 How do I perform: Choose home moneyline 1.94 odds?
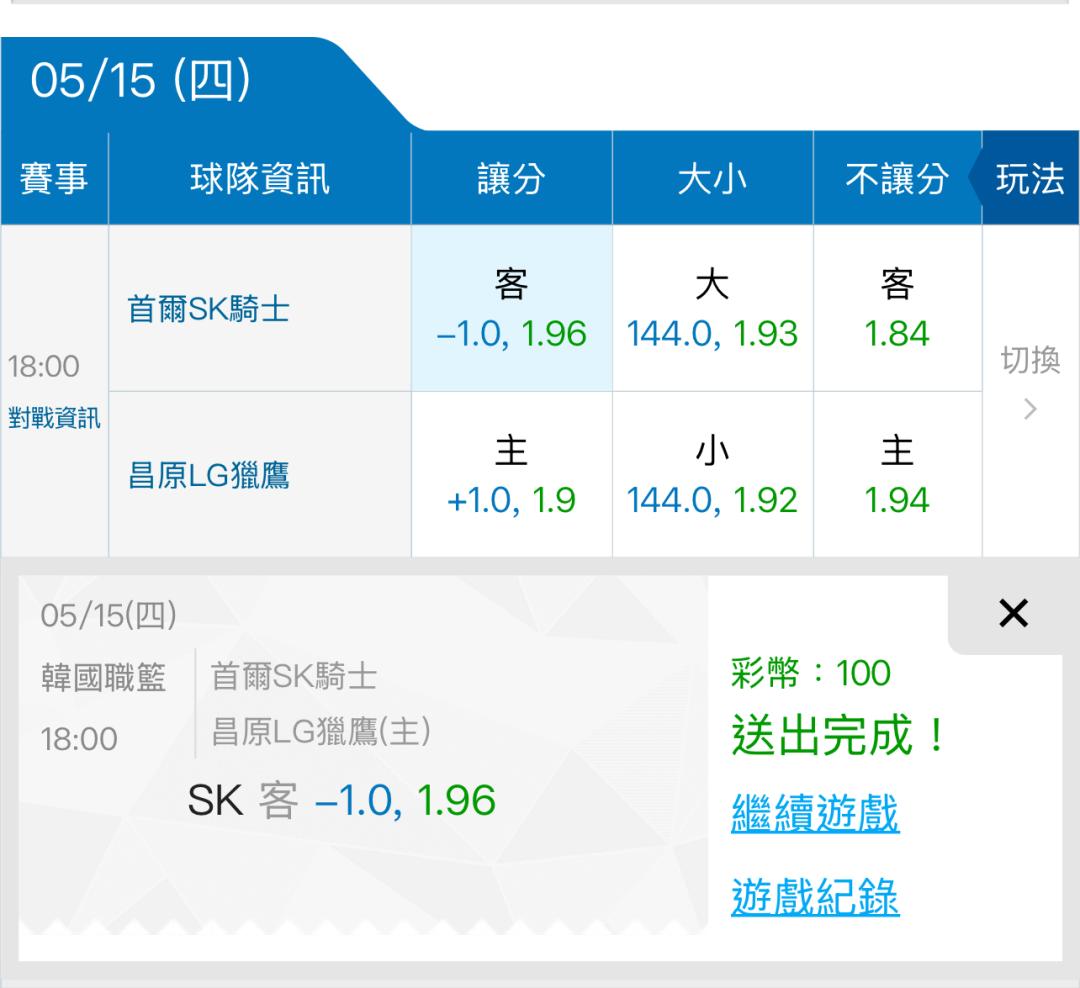pos(897,475)
